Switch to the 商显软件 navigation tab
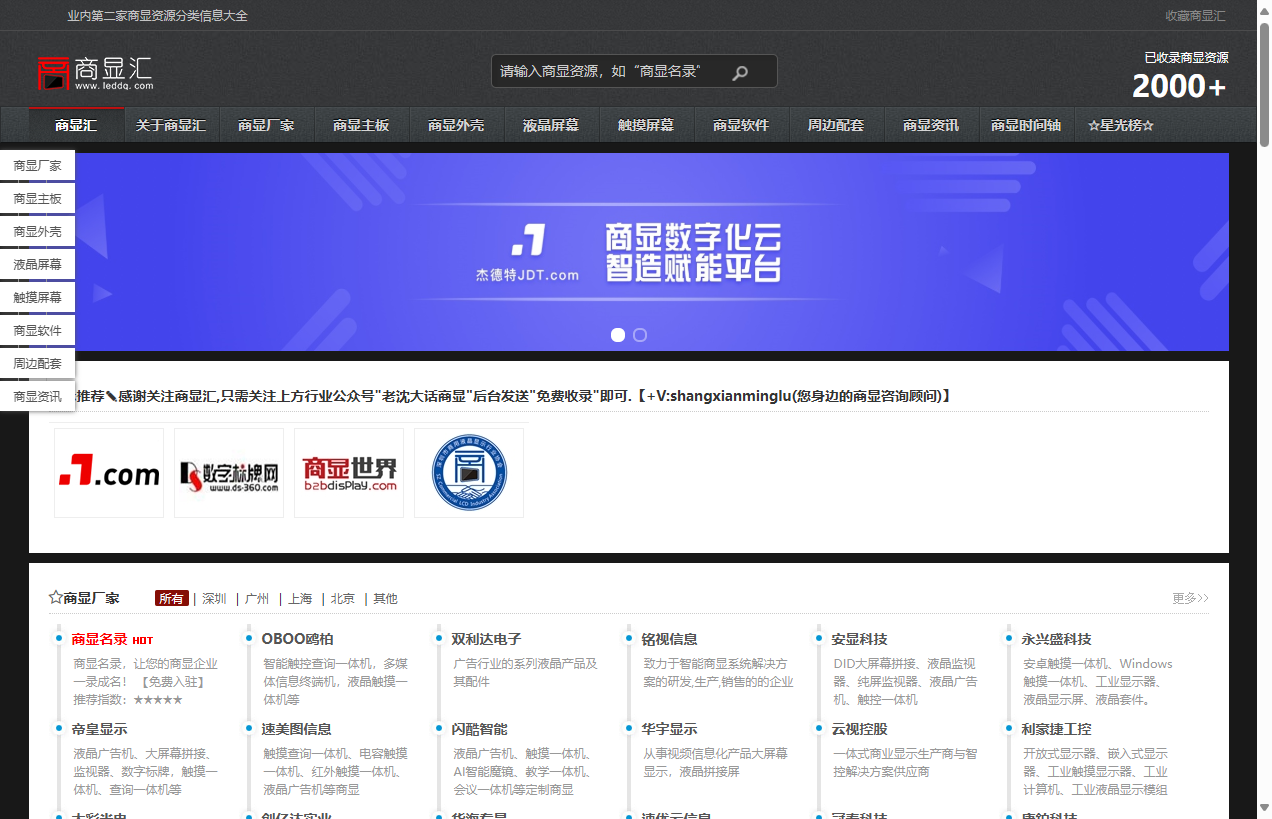The height and width of the screenshot is (819, 1272). pyautogui.click(x=741, y=125)
